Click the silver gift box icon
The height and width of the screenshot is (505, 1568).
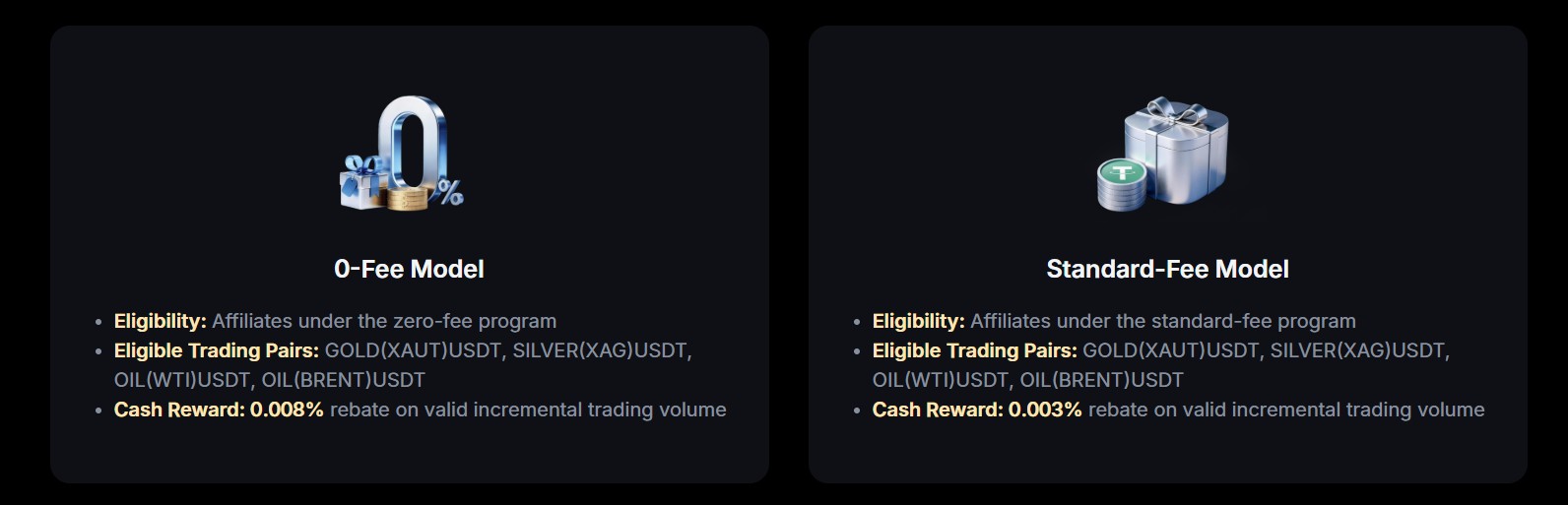[1178, 150]
